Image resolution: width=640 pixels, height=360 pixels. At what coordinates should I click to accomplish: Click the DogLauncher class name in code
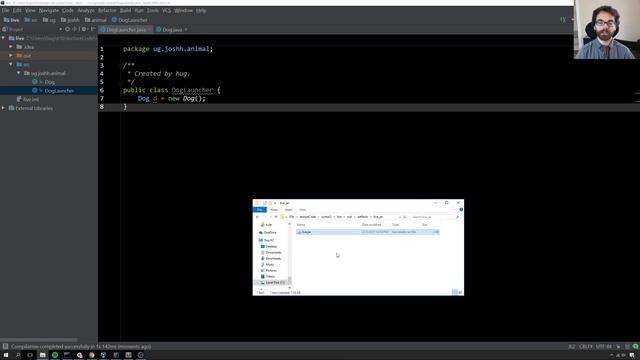[192, 90]
